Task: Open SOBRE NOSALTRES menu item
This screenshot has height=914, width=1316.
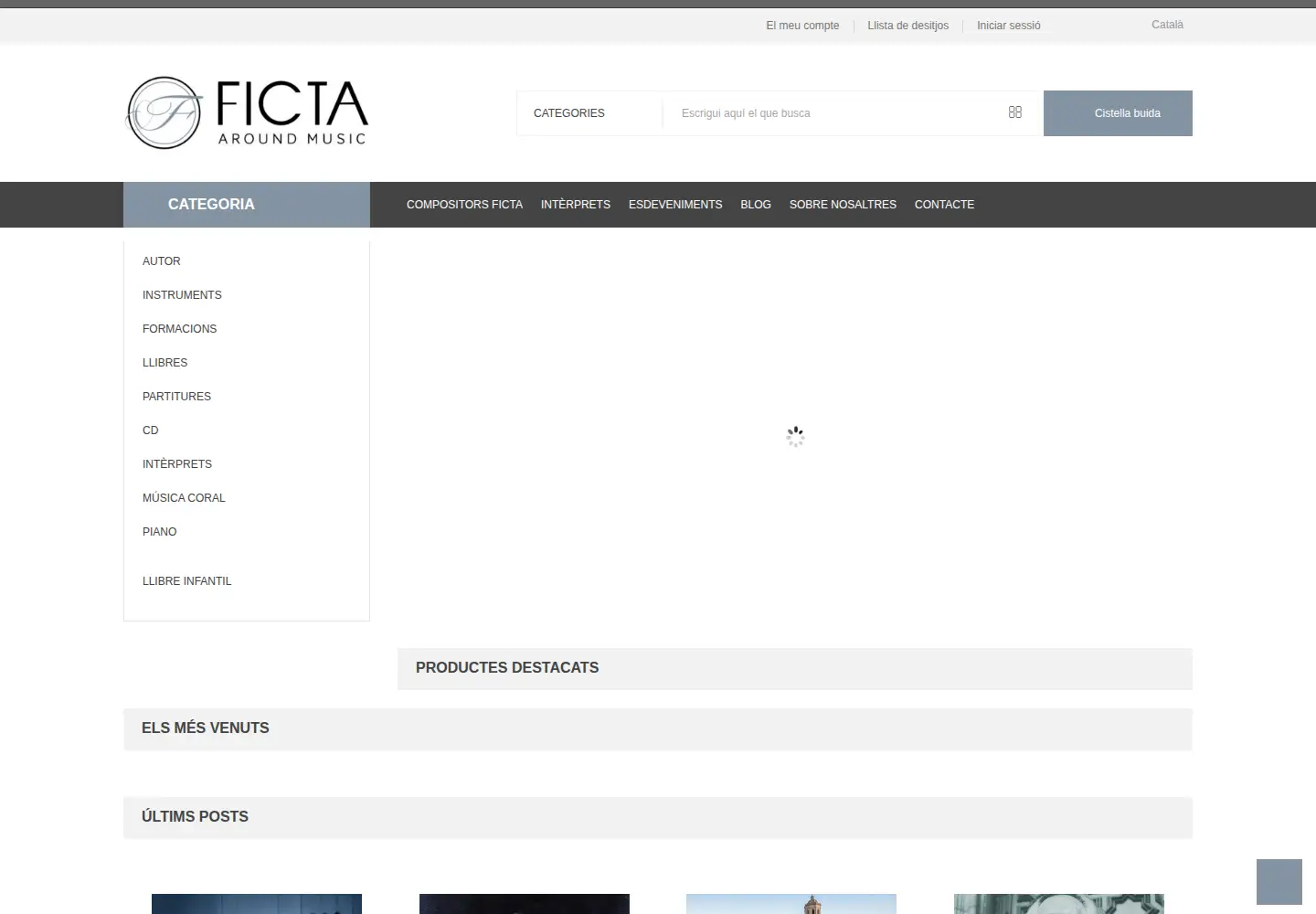Action: coord(843,205)
